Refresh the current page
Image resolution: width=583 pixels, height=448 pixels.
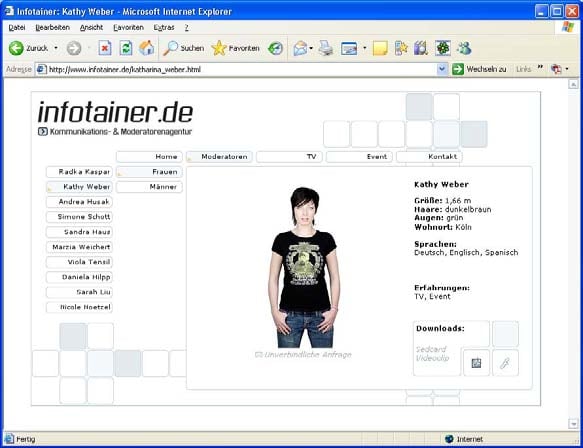(126, 48)
